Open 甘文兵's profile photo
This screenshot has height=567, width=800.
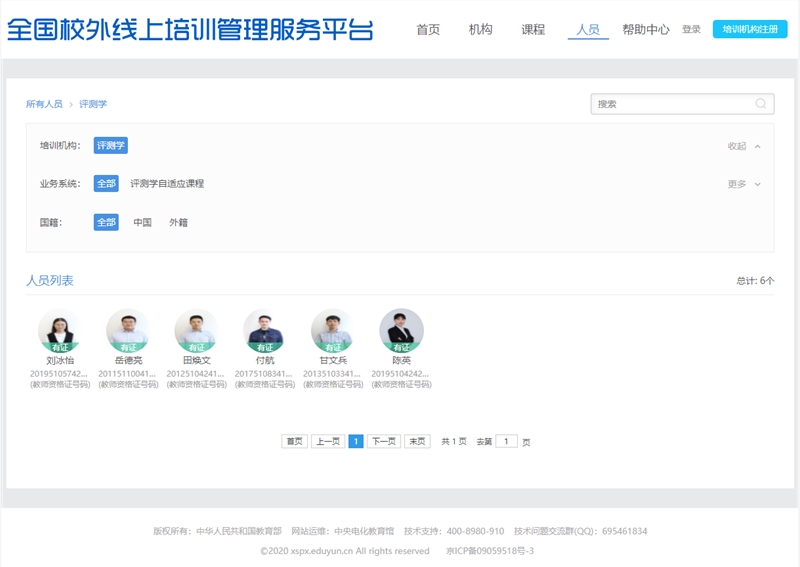click(333, 330)
